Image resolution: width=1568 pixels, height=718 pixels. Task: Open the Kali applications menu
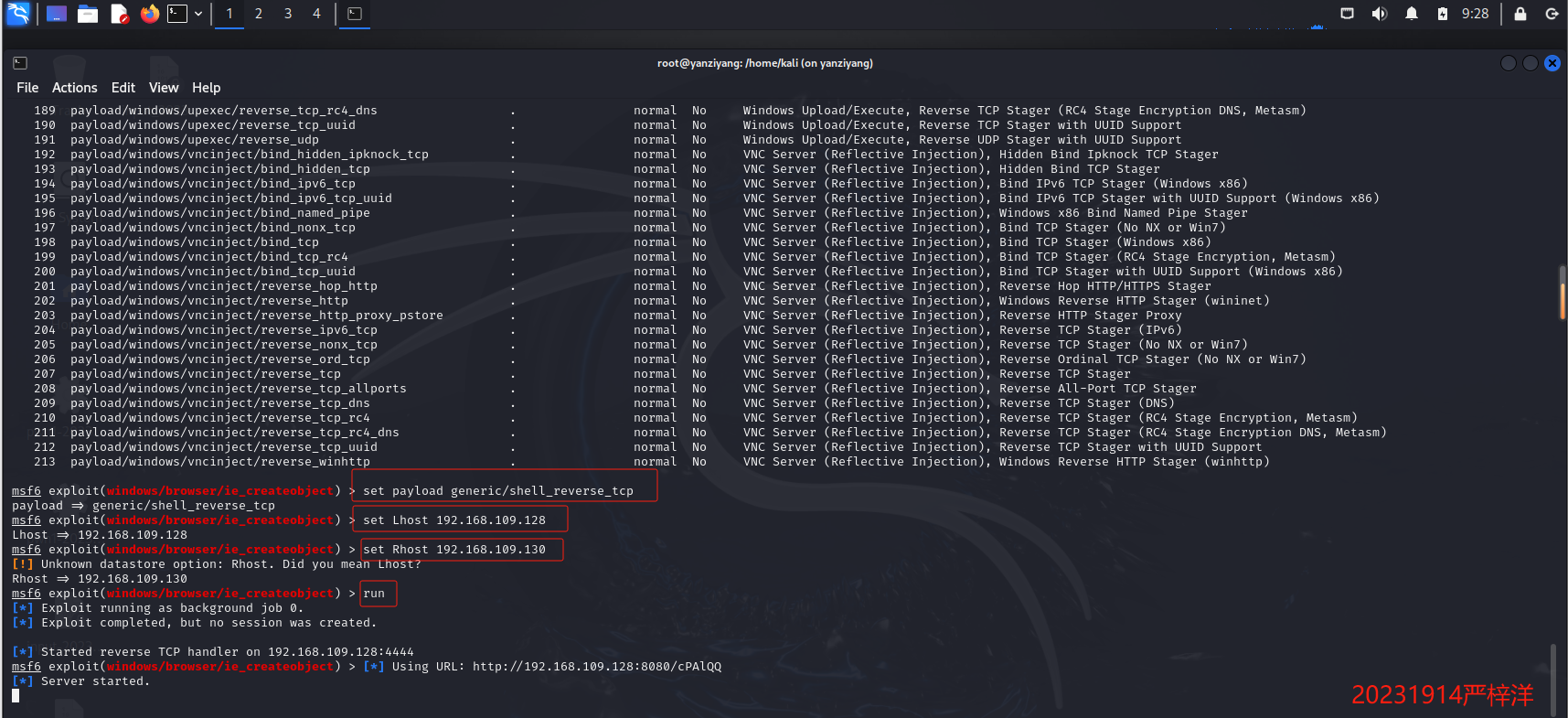18,14
